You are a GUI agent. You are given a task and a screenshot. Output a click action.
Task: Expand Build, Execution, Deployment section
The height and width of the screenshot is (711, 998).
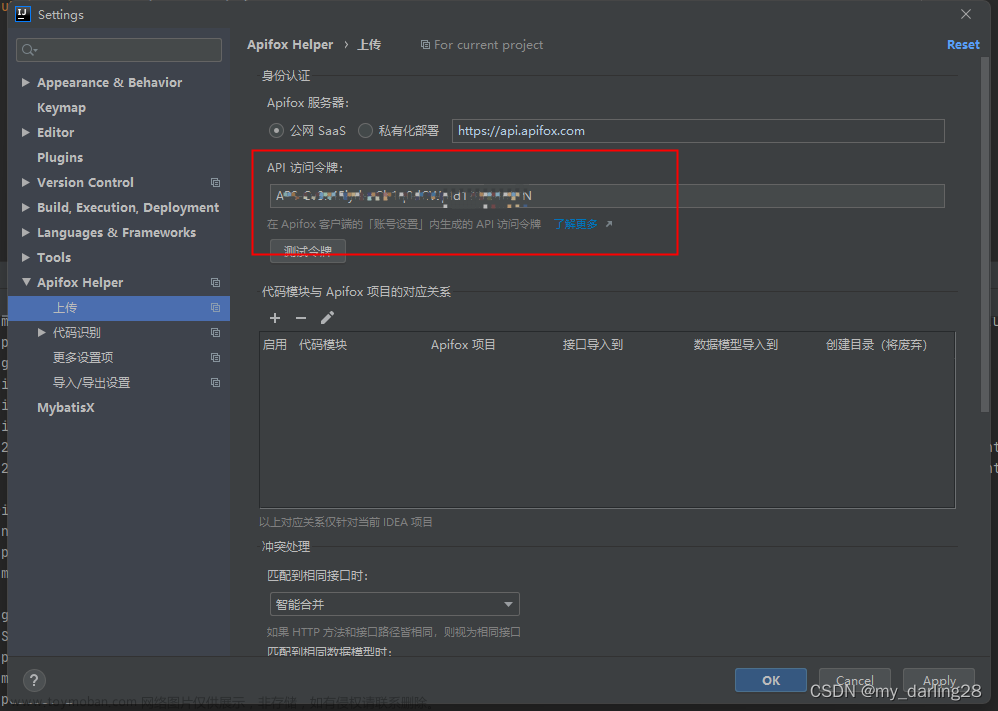pos(25,208)
